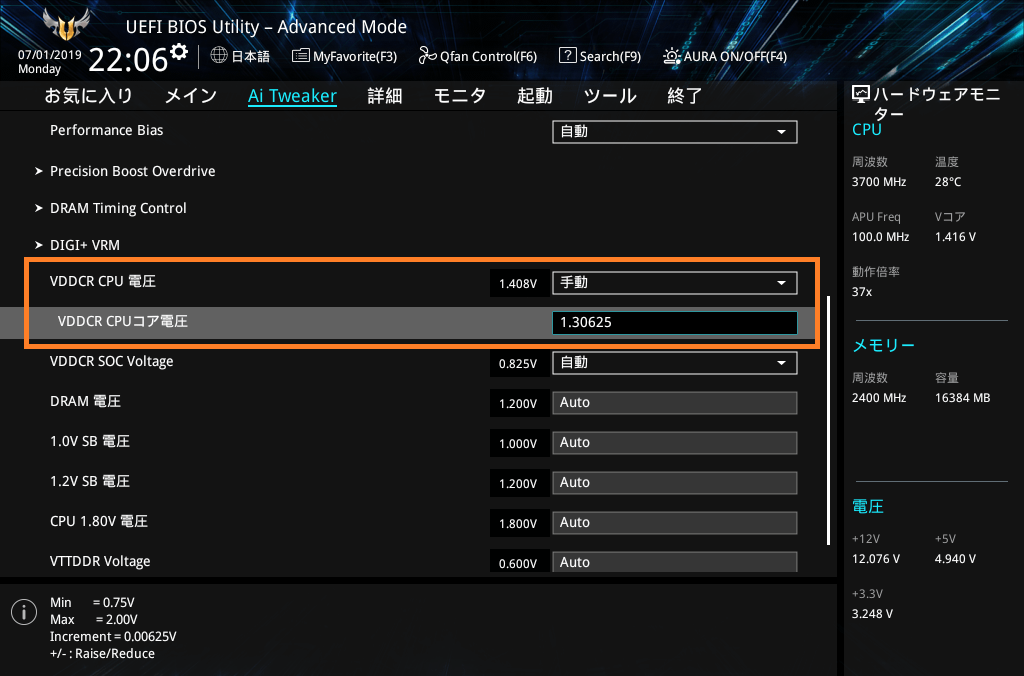Select the VDDCR CPUコア電圧 label row
Screen dimensions: 1024x676
click(x=123, y=321)
